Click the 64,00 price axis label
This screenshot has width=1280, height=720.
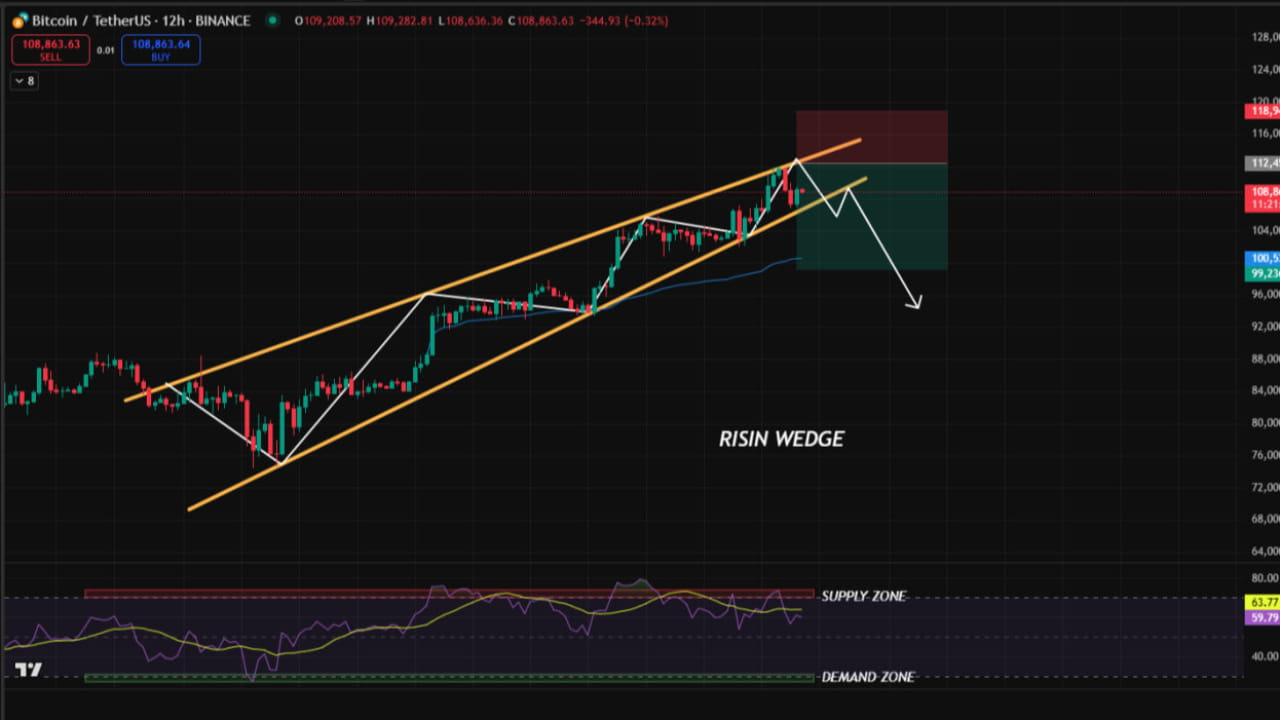coord(1265,551)
